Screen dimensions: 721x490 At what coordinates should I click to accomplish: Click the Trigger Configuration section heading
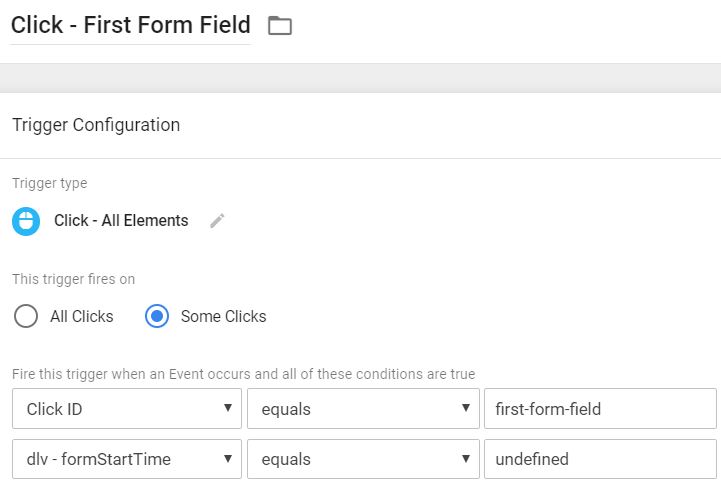(x=96, y=125)
